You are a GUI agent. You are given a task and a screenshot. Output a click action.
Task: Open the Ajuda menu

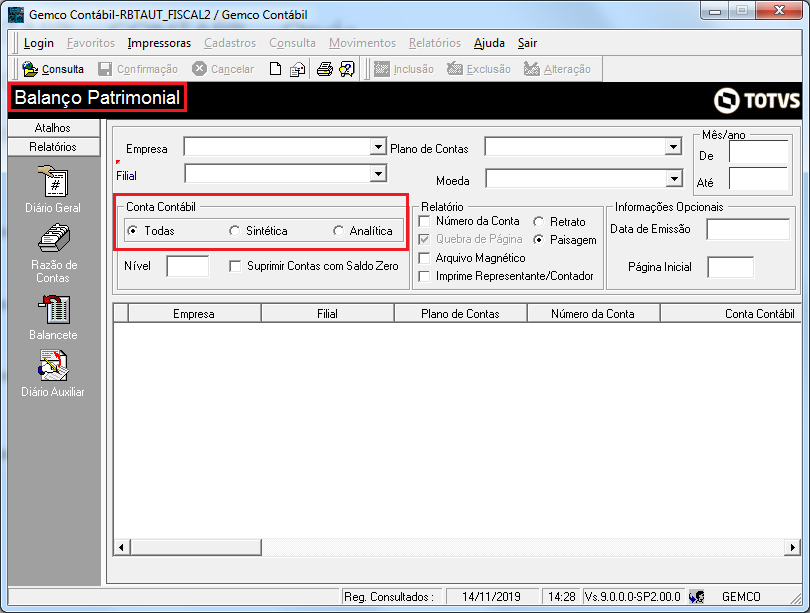(489, 43)
